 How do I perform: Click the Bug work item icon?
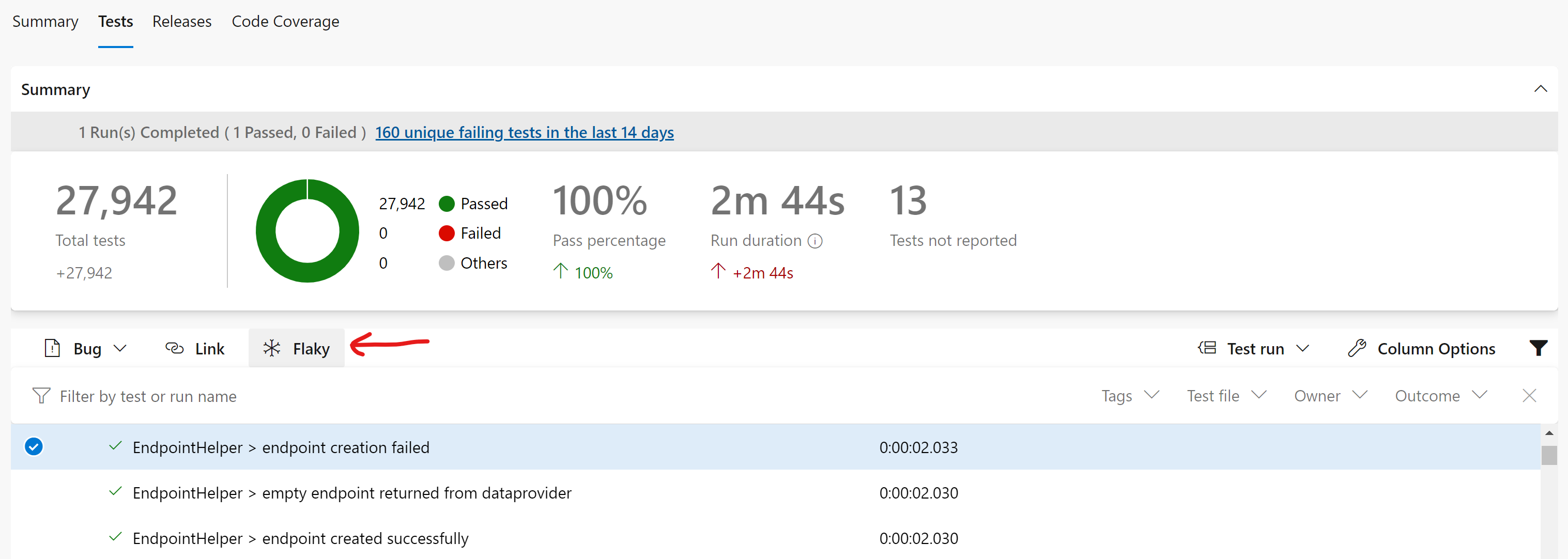(52, 348)
